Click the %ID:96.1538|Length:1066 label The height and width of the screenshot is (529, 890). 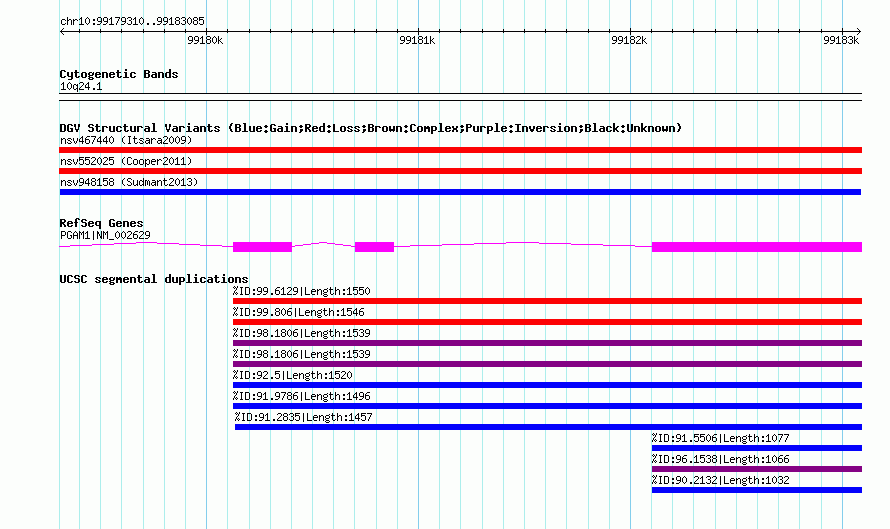click(720, 459)
